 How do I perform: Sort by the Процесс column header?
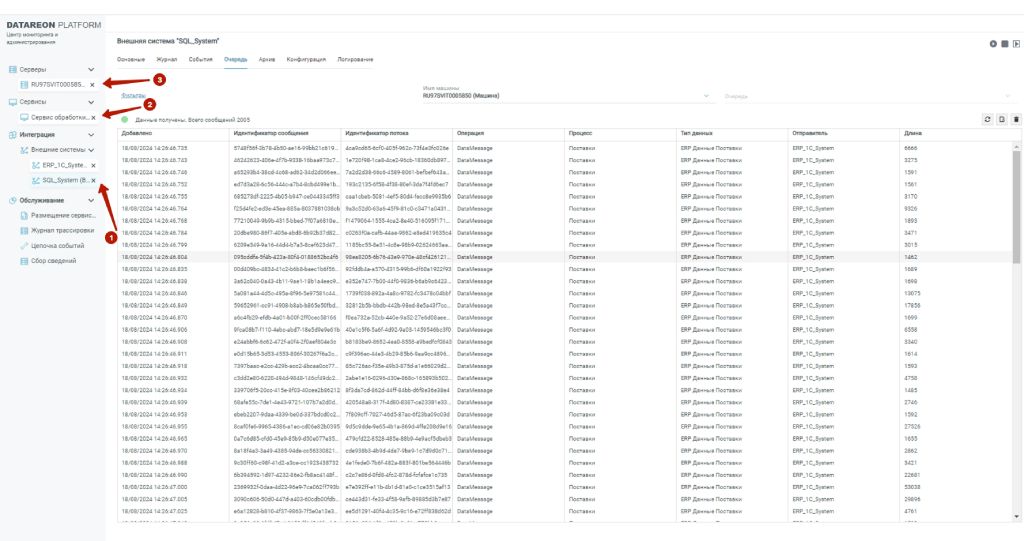tap(580, 133)
